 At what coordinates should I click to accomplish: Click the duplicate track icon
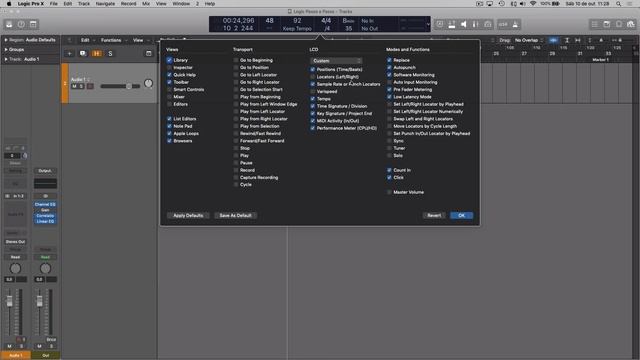coord(83,53)
